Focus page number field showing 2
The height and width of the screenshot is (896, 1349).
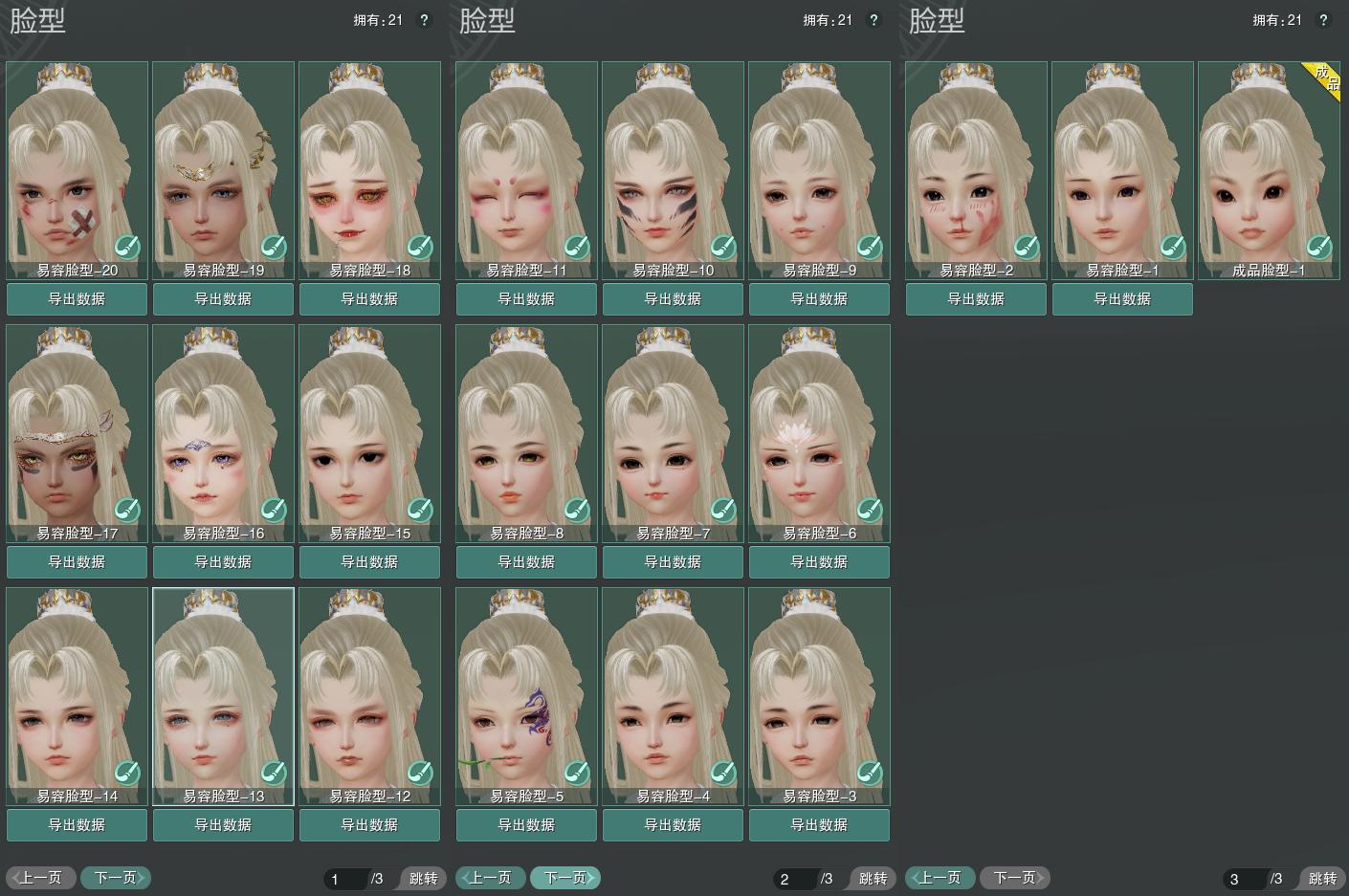(795, 879)
